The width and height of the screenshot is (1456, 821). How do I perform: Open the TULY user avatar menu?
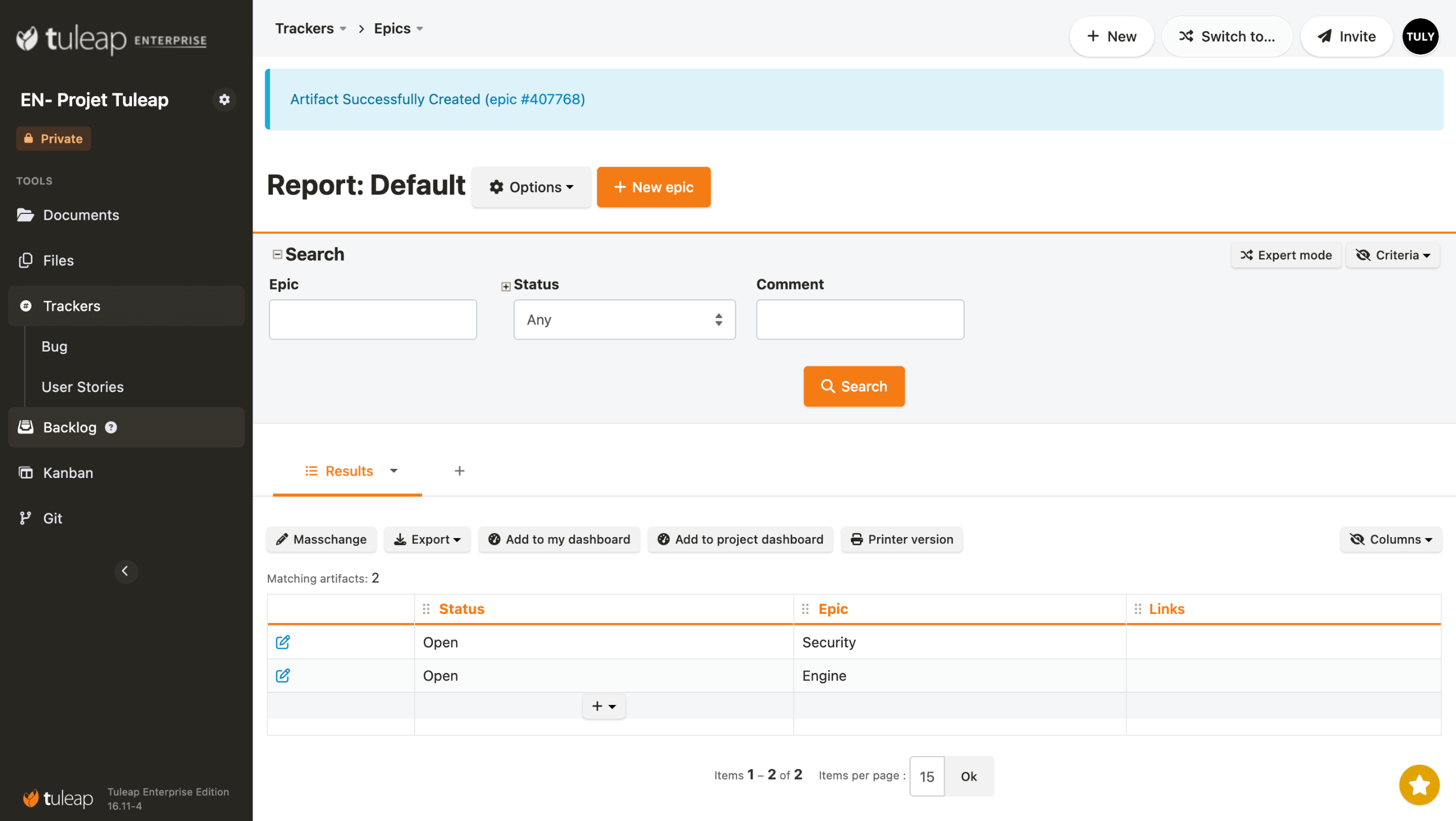pyautogui.click(x=1420, y=36)
